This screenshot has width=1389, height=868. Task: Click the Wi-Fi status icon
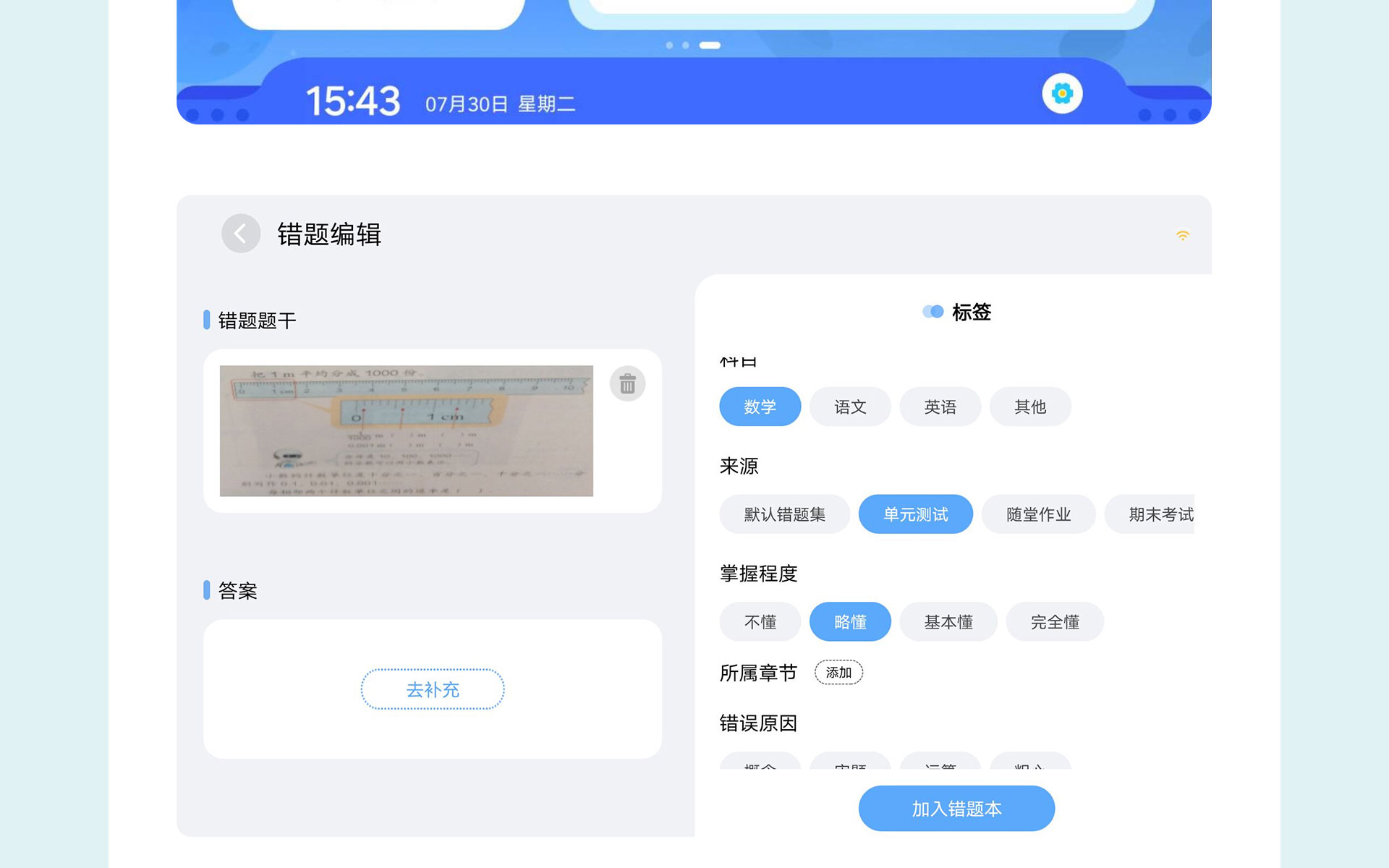click(1182, 235)
